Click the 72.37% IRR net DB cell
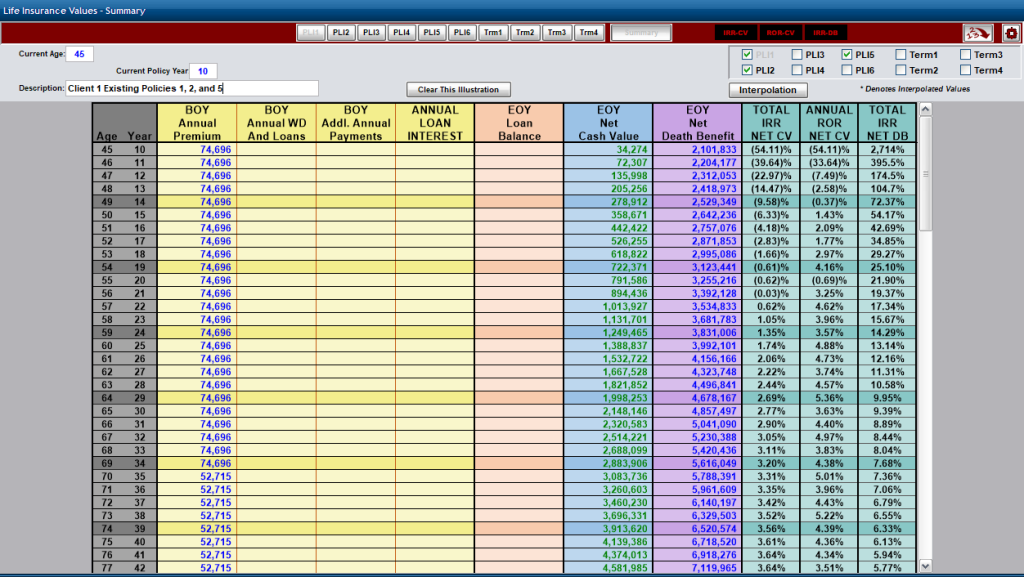 (x=887, y=202)
